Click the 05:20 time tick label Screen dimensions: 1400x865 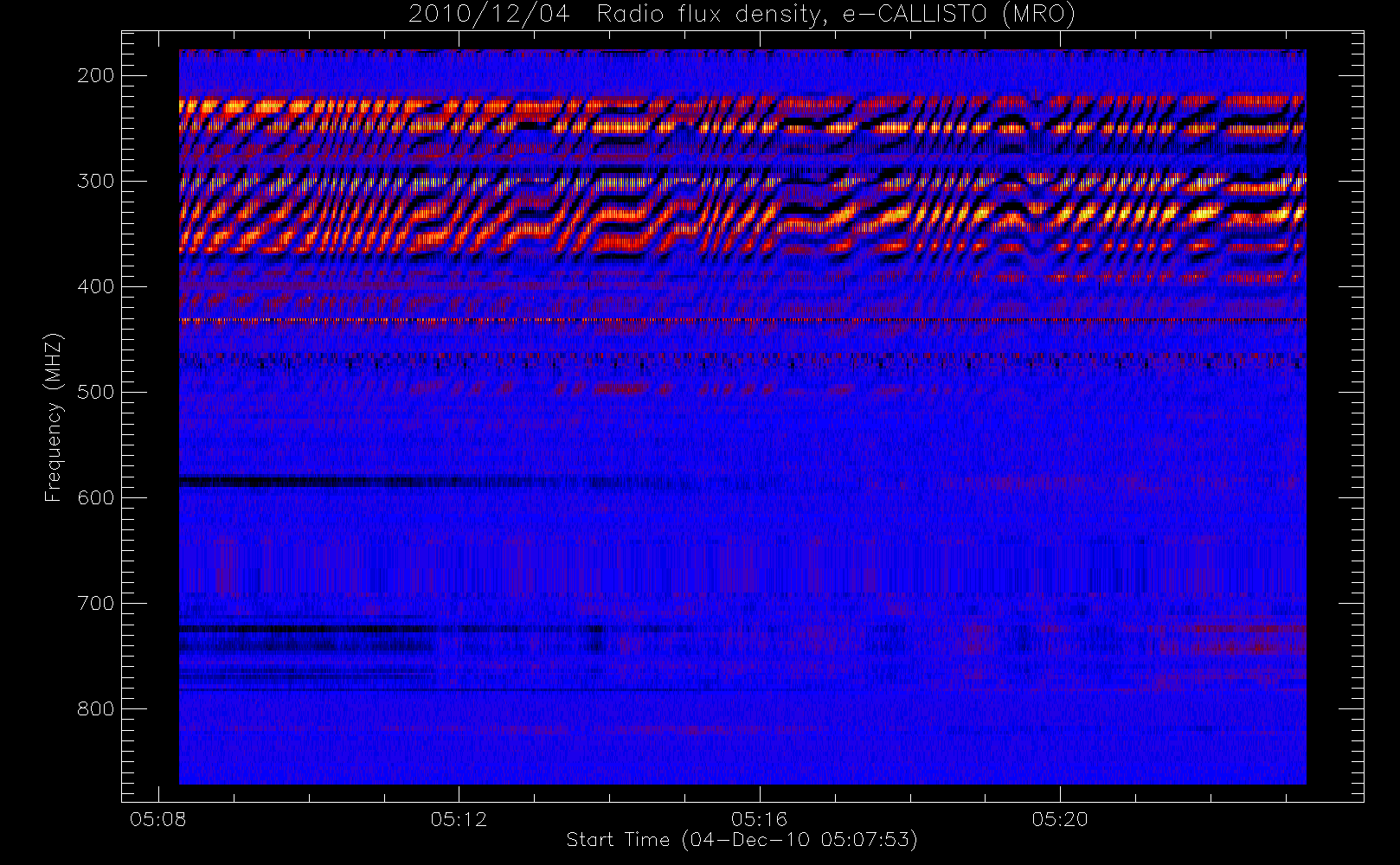click(1060, 818)
